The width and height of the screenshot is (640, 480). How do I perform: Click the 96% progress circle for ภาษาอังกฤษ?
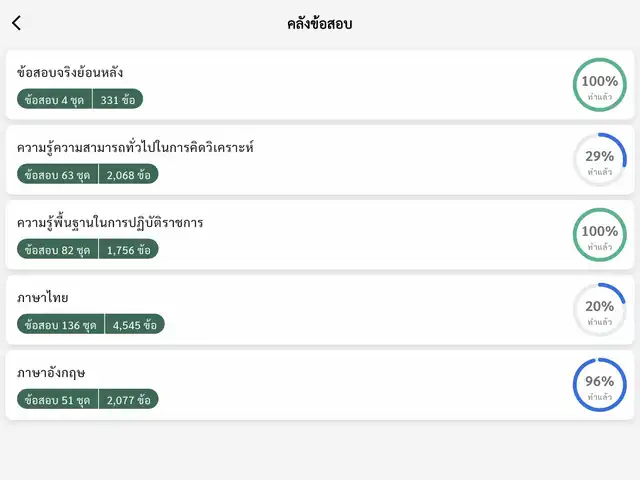coord(599,385)
